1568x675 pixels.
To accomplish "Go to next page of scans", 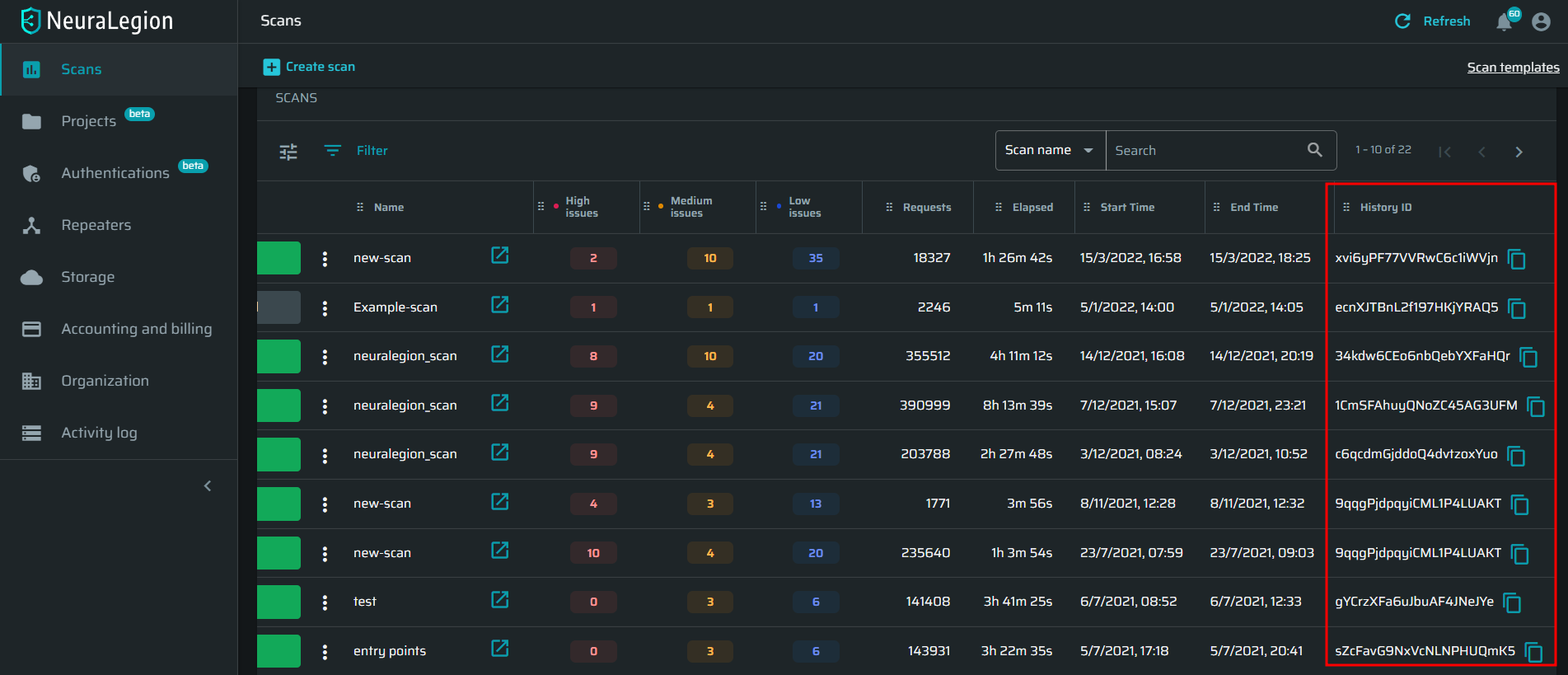I will (1519, 152).
